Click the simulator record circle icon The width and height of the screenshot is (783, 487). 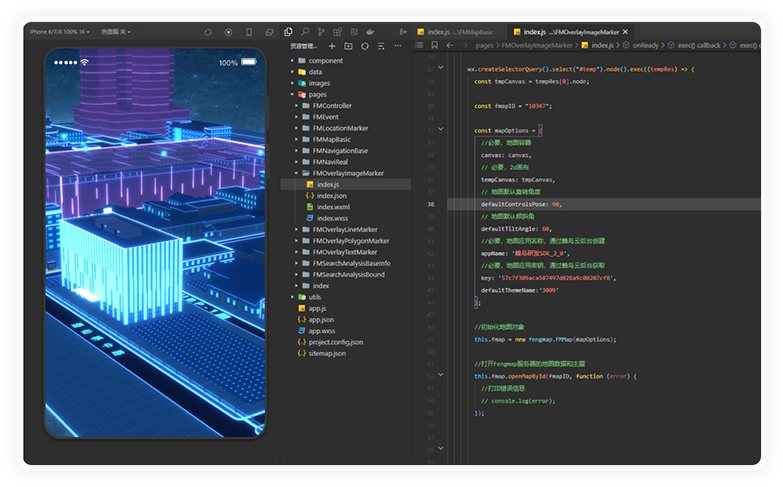[x=228, y=32]
